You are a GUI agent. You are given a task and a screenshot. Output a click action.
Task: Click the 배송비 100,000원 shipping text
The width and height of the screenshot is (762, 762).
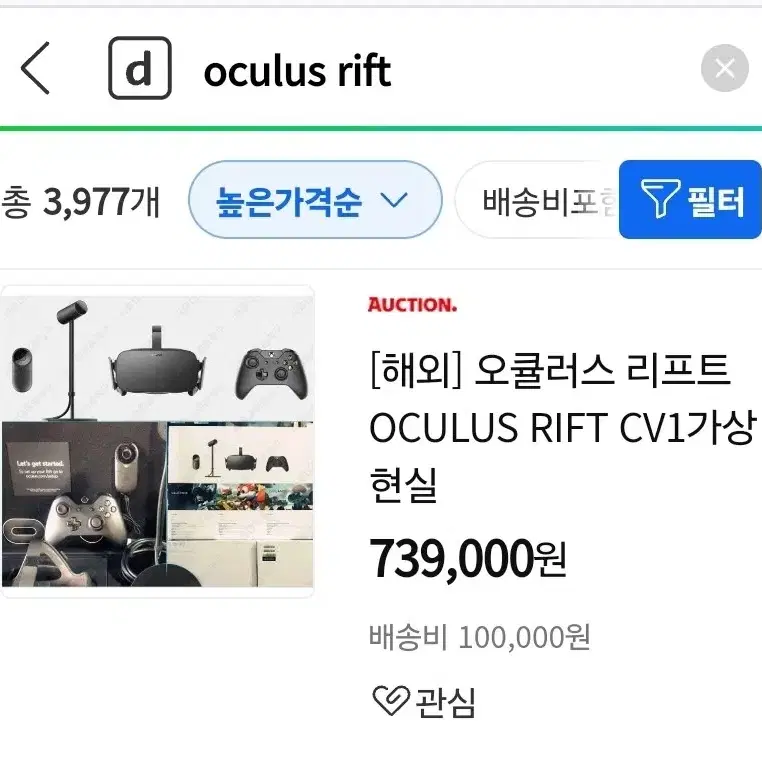click(480, 637)
